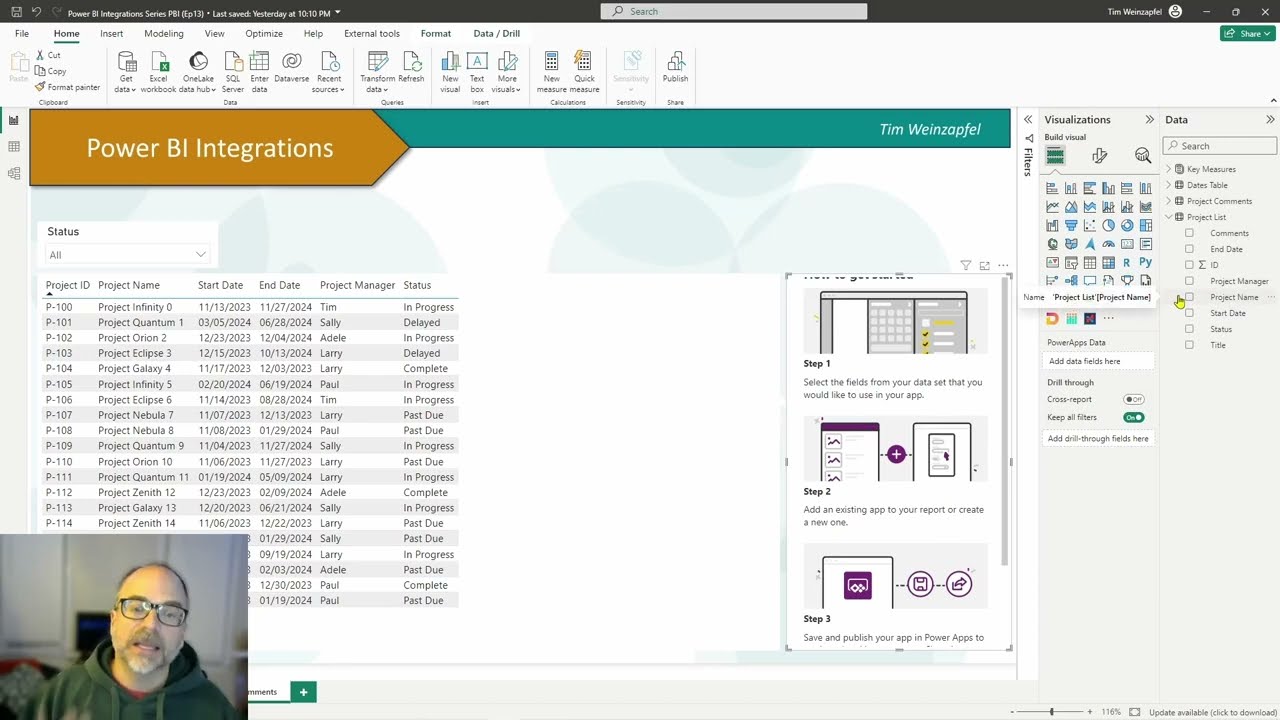
Task: Adjust the zoom slider
Action: (1051, 712)
